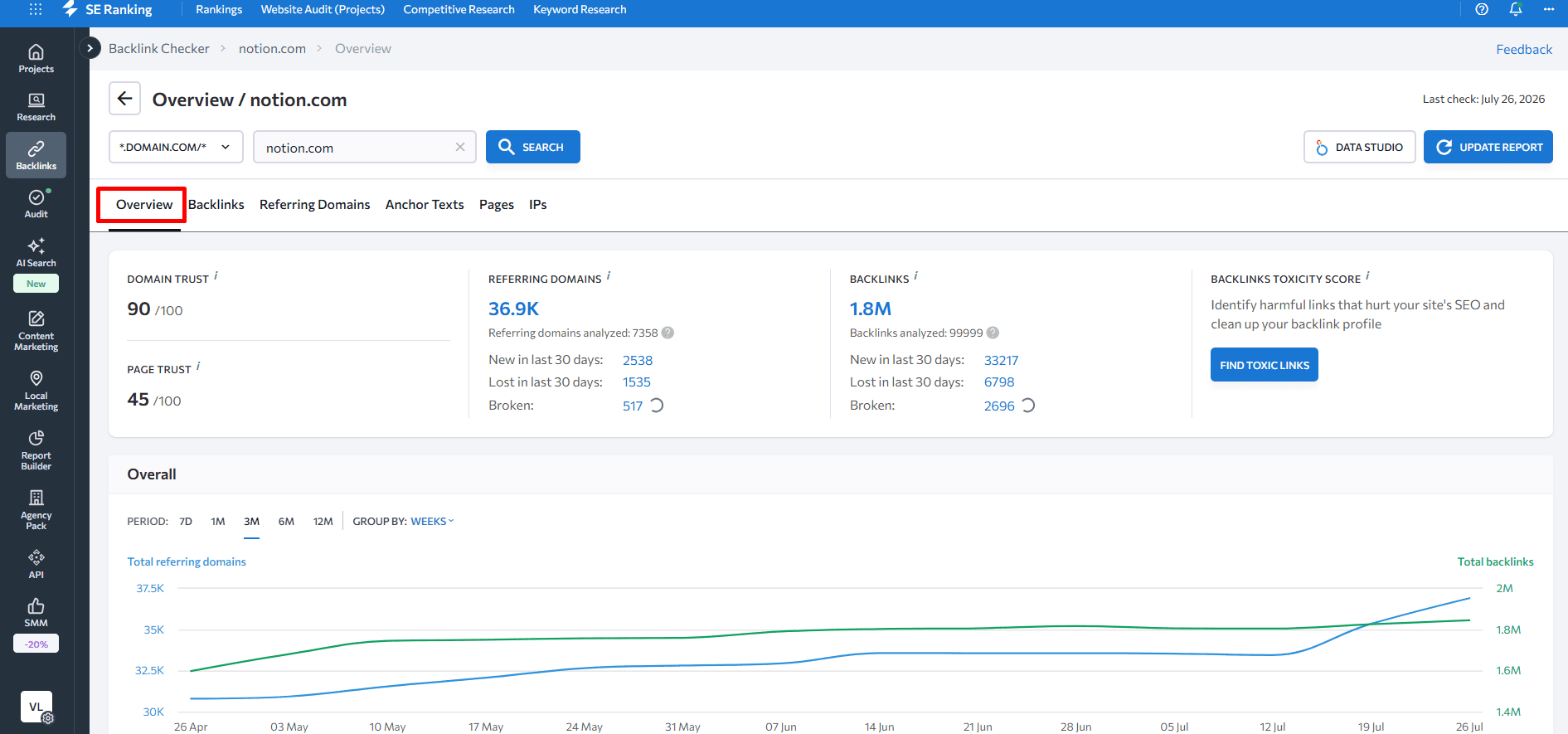Image resolution: width=1568 pixels, height=734 pixels.
Task: Set chart period to 3M
Action: [x=252, y=521]
